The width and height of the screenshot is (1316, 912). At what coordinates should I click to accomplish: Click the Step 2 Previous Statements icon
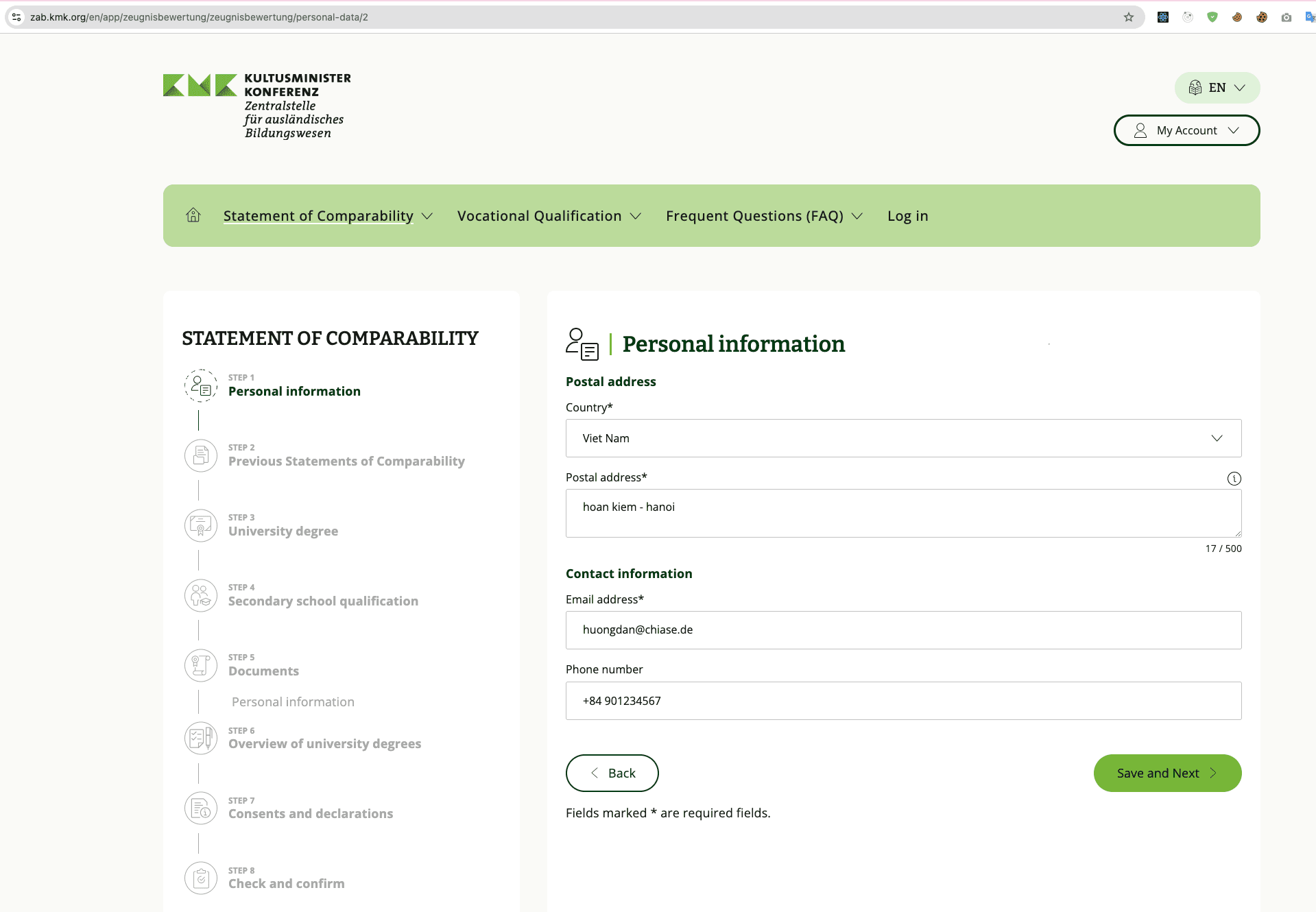click(200, 455)
